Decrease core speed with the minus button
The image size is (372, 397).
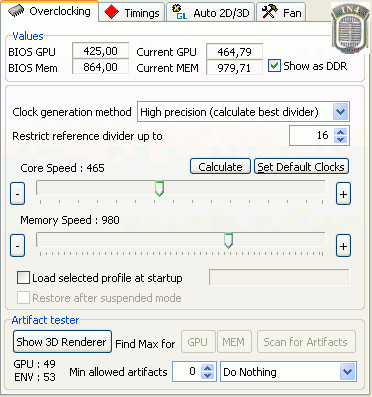pos(18,194)
